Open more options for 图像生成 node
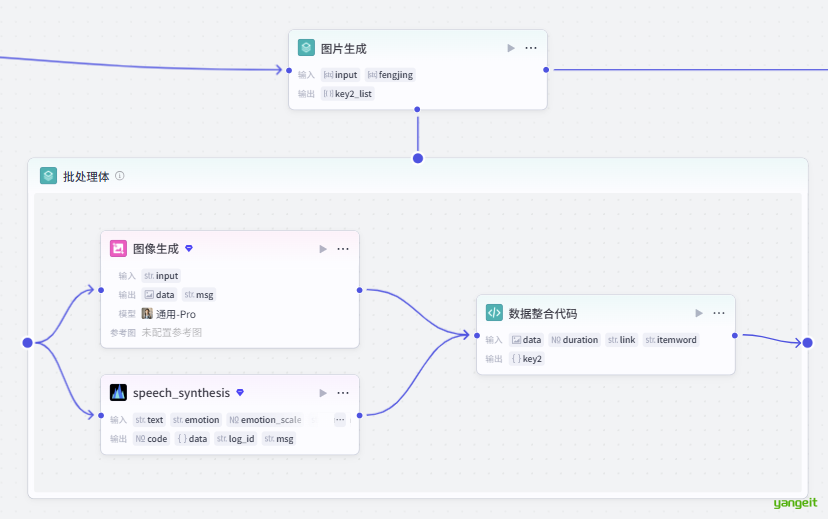The width and height of the screenshot is (828, 519). coord(343,249)
